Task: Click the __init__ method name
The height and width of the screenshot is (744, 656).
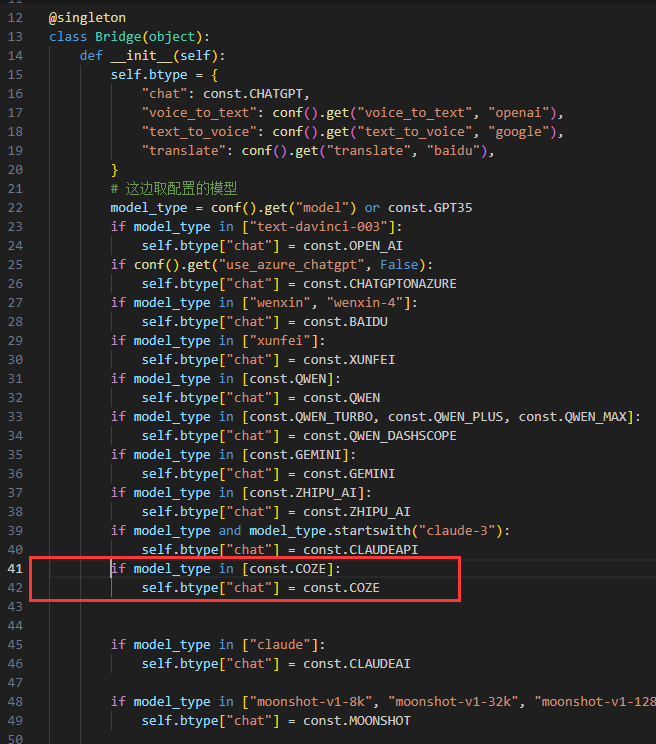Action: [x=141, y=56]
